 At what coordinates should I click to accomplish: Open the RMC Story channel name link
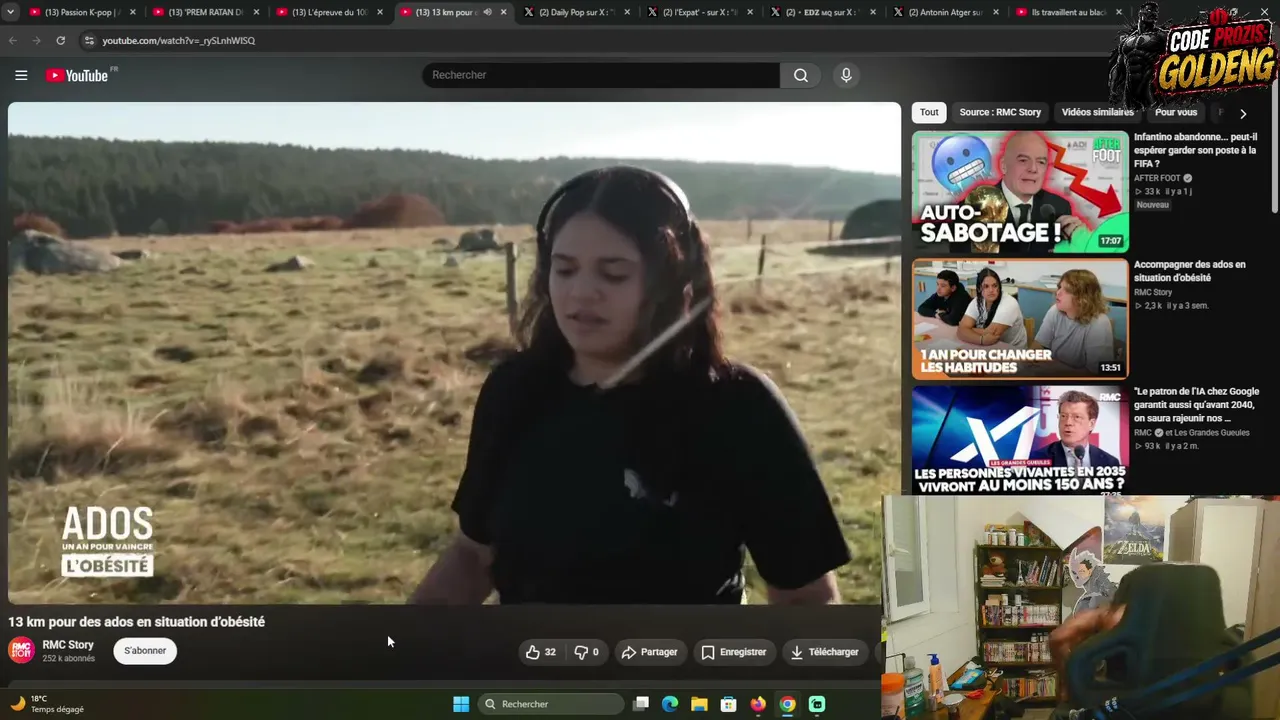(68, 645)
